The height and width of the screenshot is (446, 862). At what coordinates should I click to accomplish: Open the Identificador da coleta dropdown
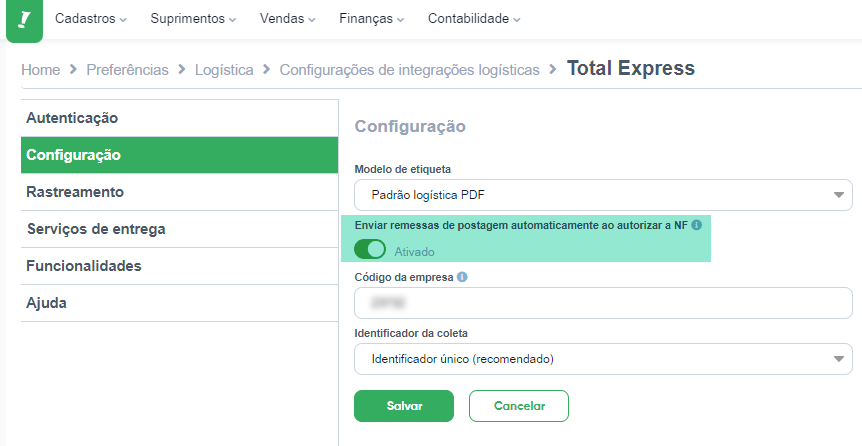(603, 359)
